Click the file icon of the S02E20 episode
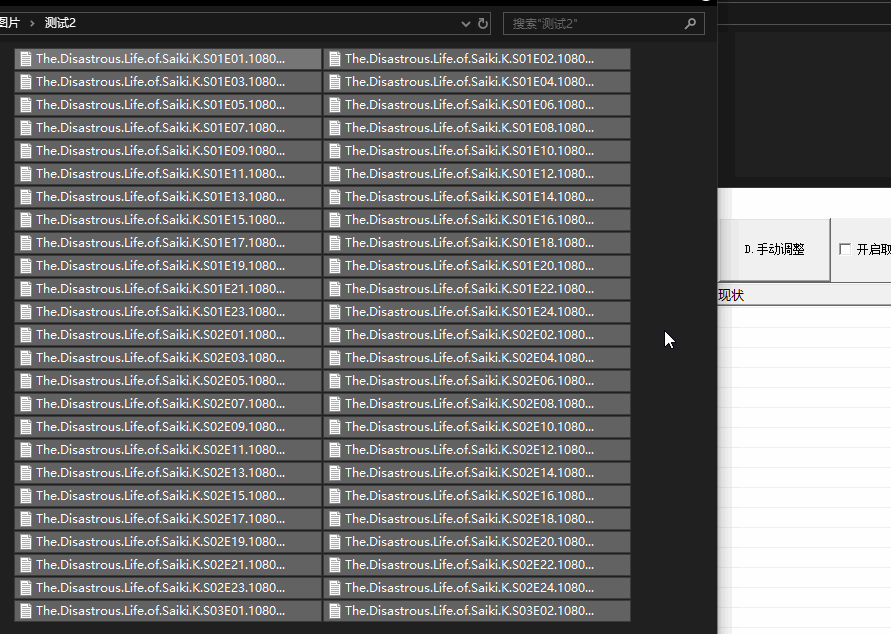 tap(335, 542)
